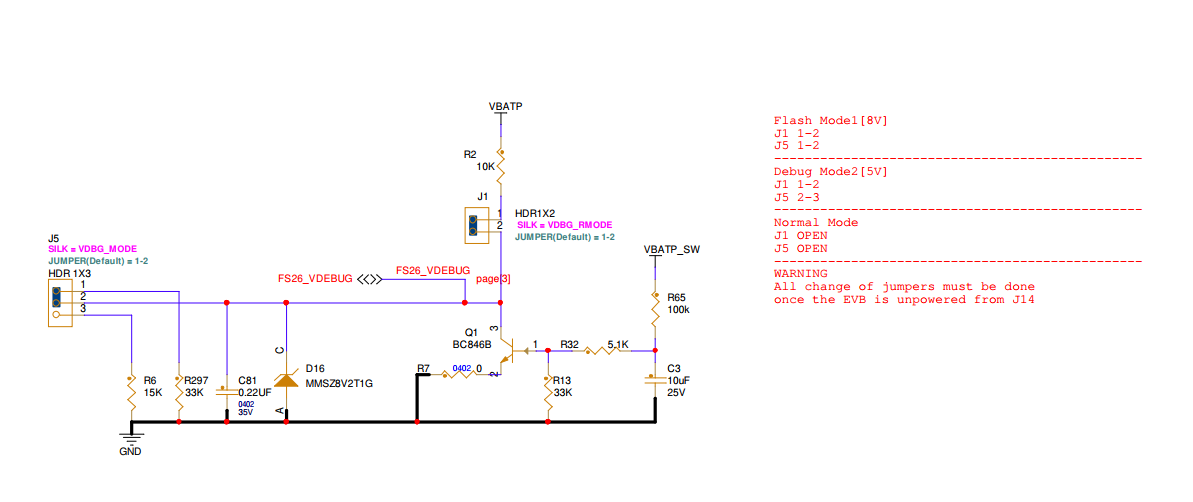Select the D16 zener diode symbol
The width and height of the screenshot is (1193, 502).
pyautogui.click(x=285, y=380)
